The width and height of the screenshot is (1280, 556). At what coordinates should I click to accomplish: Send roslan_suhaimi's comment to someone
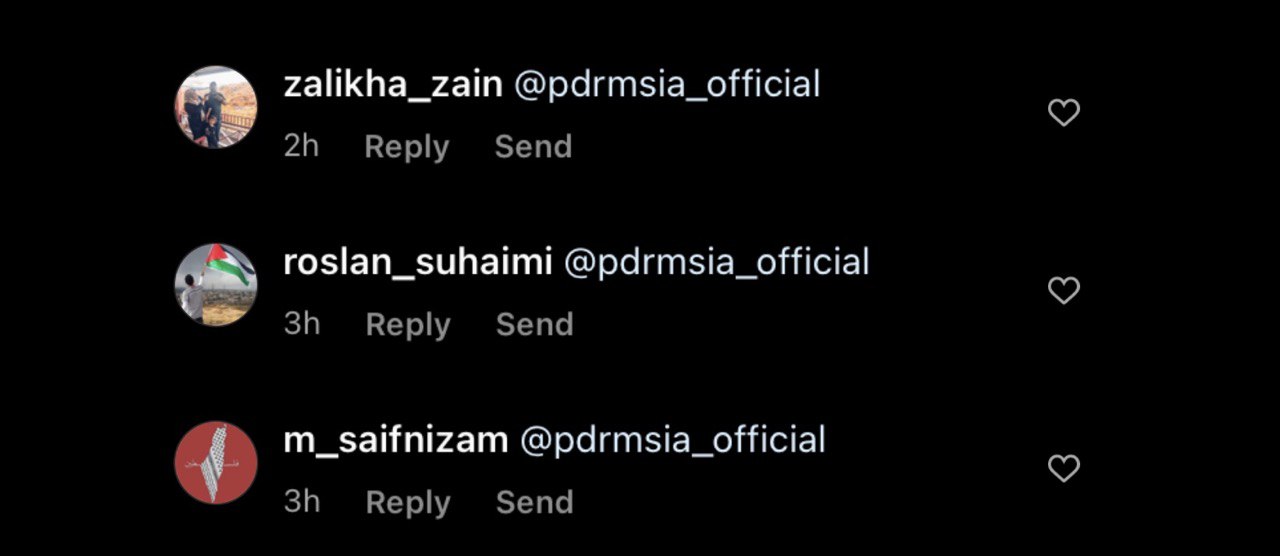pos(534,325)
